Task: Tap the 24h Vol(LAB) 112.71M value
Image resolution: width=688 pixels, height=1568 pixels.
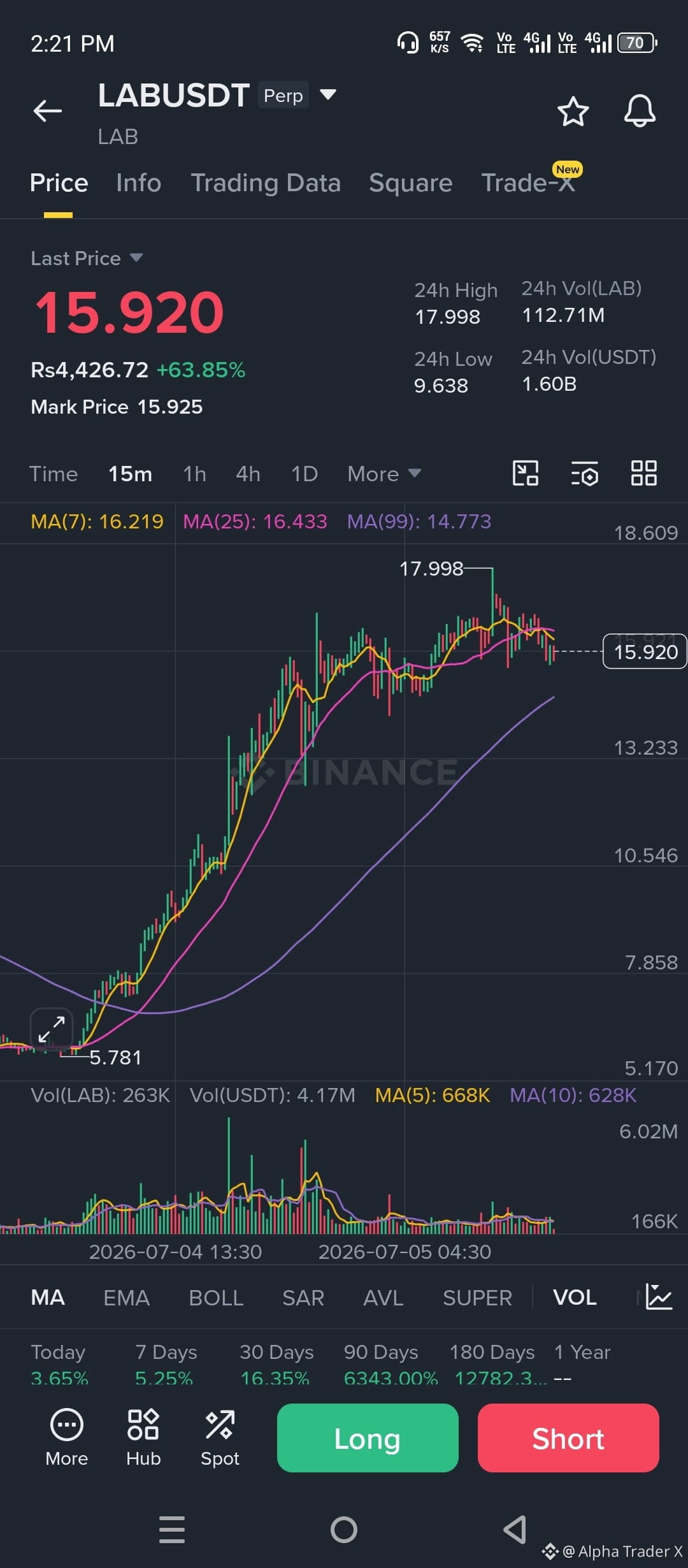Action: pos(563,315)
